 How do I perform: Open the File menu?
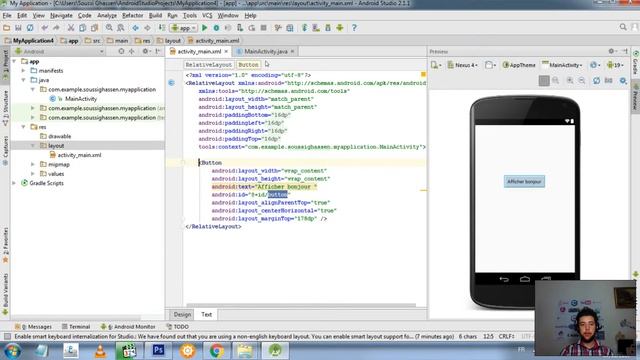tap(7, 16)
